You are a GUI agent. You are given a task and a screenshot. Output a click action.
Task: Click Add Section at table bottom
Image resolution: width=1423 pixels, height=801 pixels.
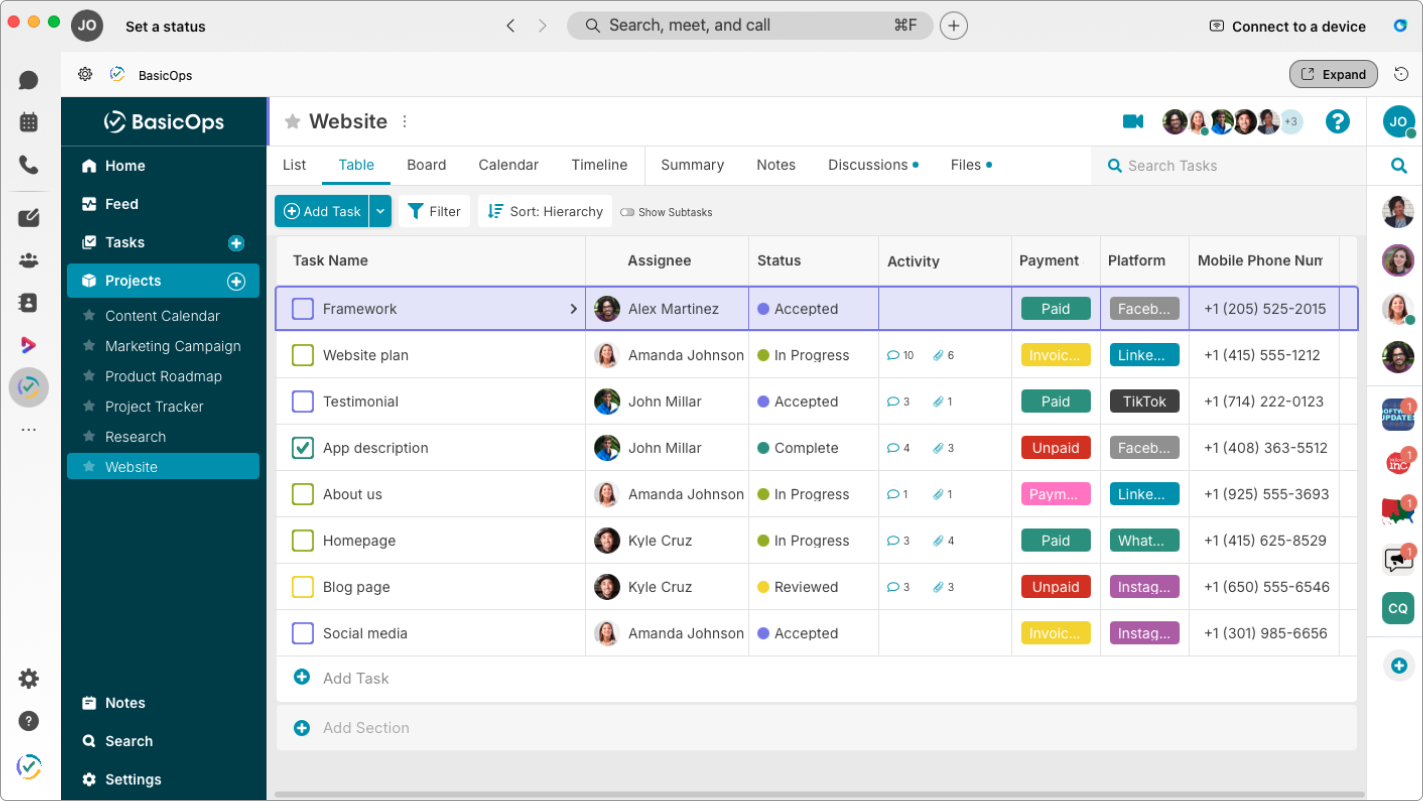[x=366, y=728]
